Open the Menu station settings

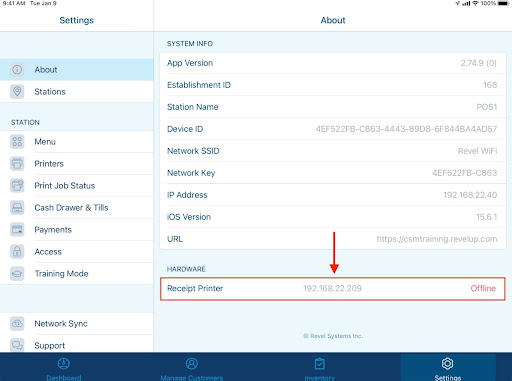(77, 142)
